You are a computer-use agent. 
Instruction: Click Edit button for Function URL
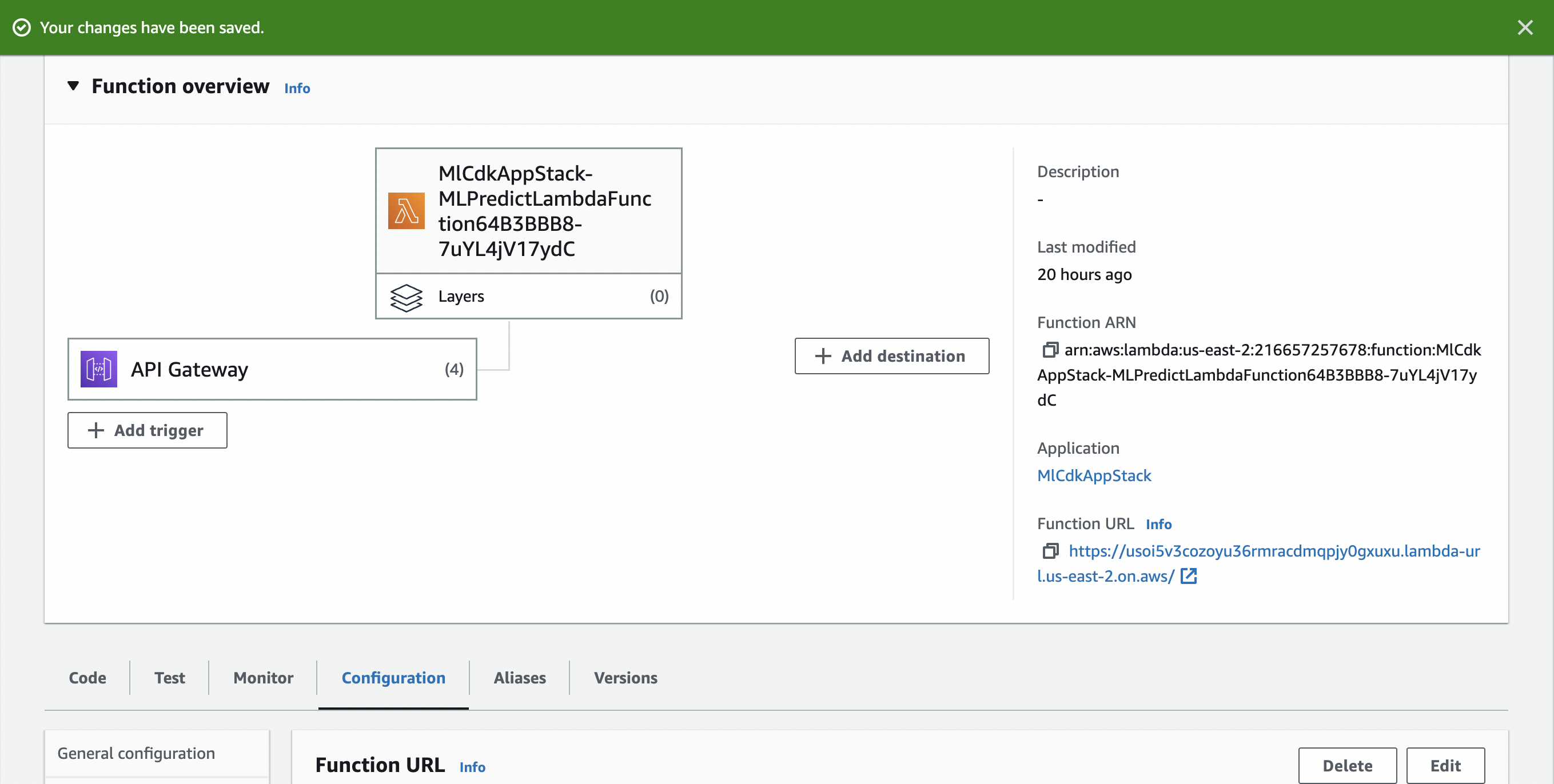1445,765
